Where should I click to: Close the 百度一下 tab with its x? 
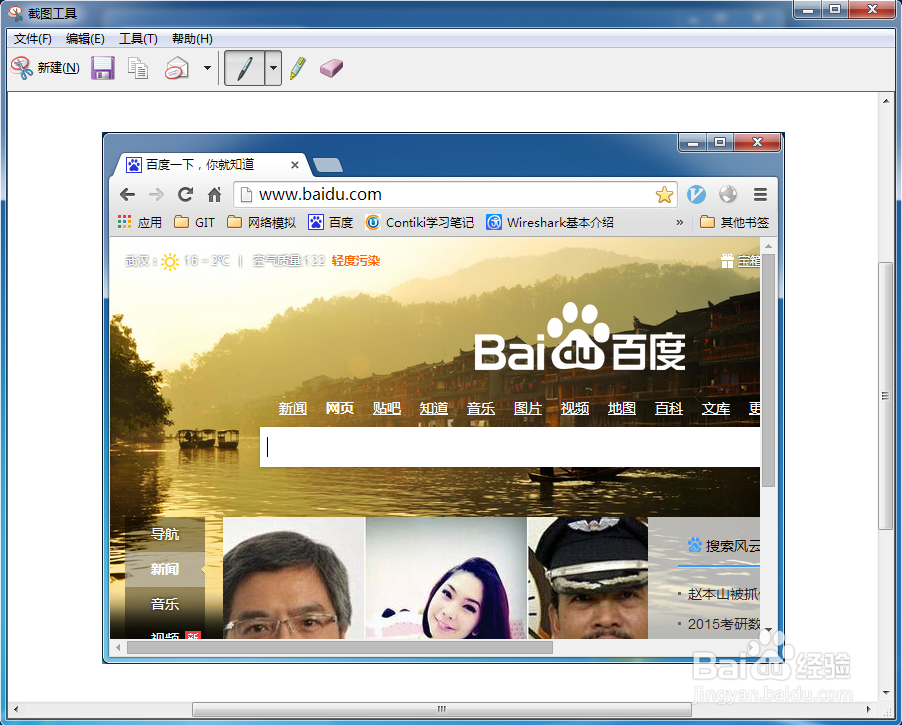click(295, 165)
